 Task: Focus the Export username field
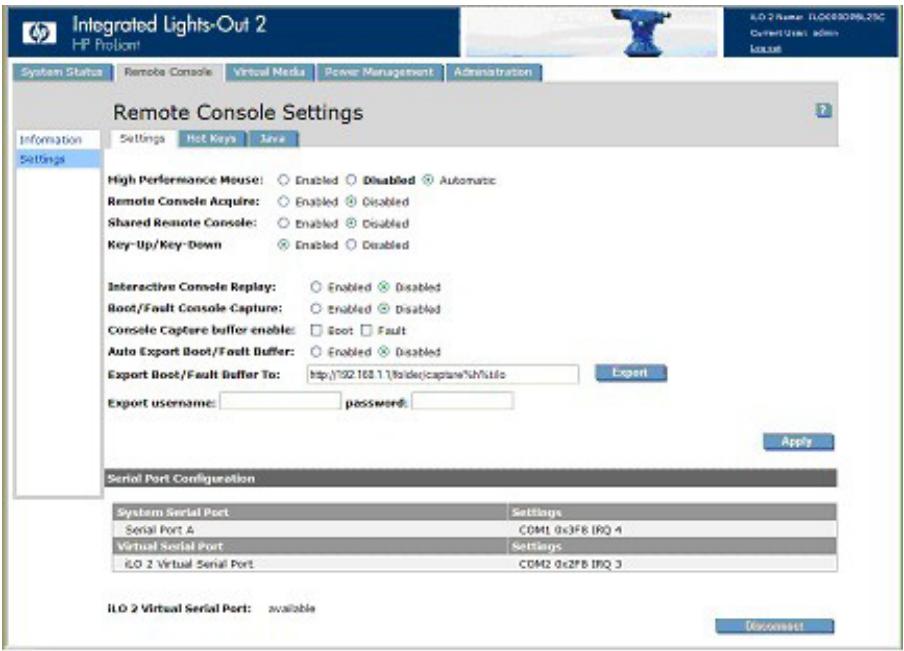click(280, 401)
